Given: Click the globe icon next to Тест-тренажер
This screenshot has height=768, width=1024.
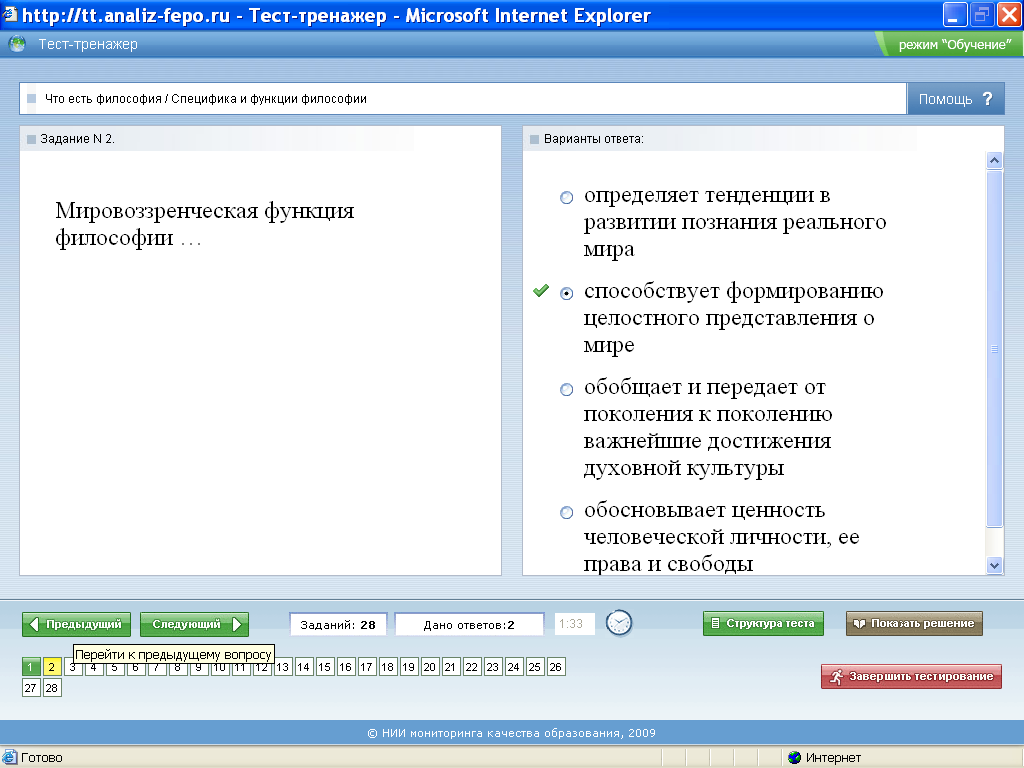Looking at the screenshot, I should pos(18,44).
